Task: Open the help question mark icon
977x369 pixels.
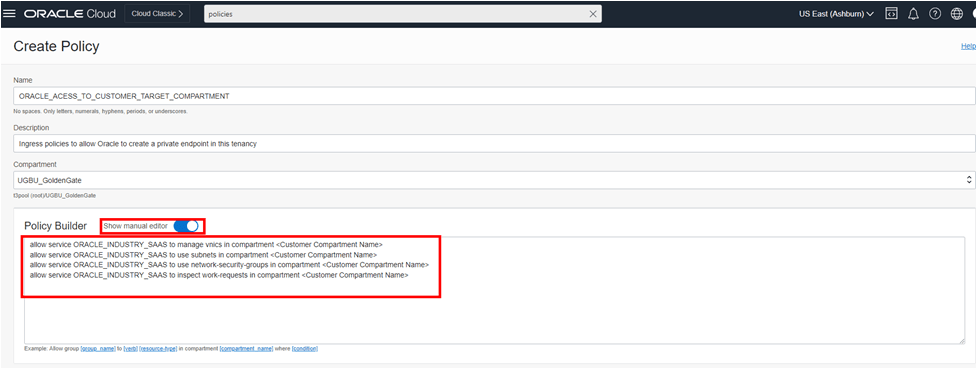Action: [x=935, y=14]
